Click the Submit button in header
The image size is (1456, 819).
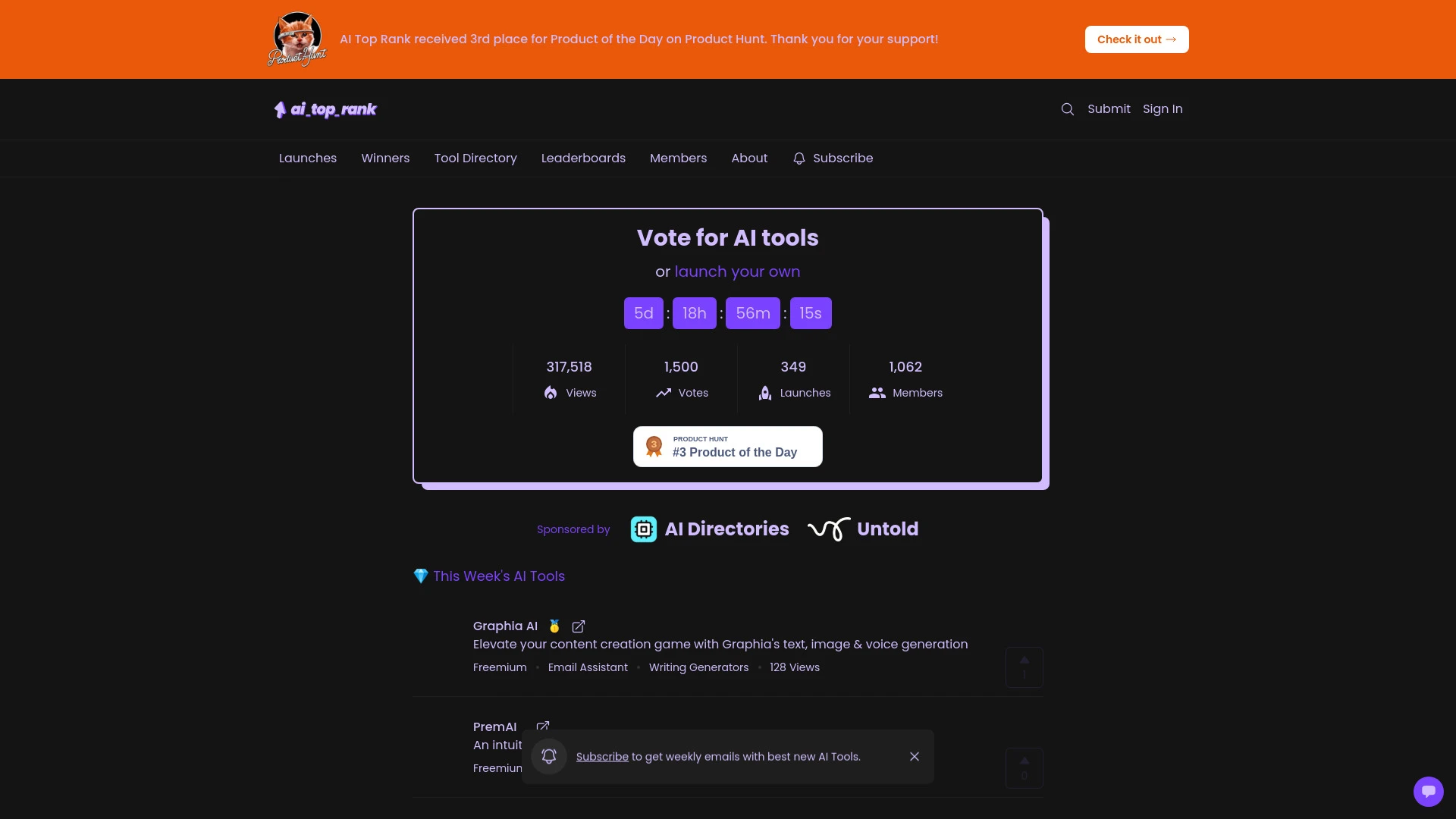point(1109,108)
